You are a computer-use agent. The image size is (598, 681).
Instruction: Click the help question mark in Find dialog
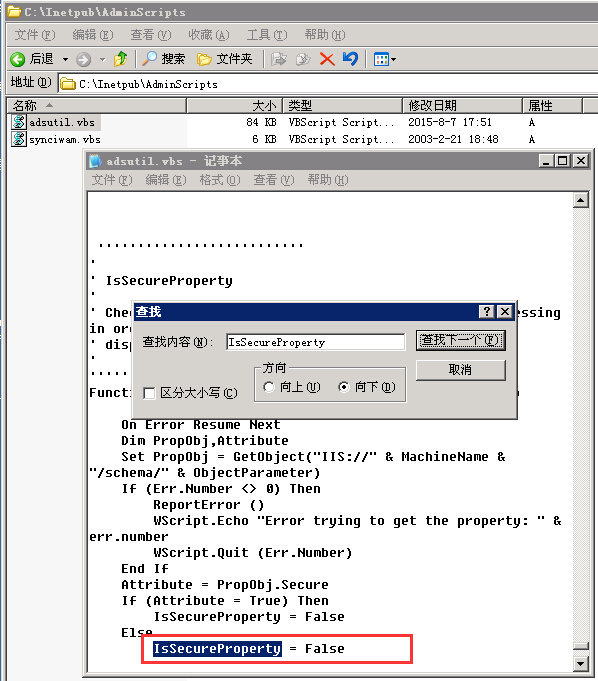(x=486, y=311)
